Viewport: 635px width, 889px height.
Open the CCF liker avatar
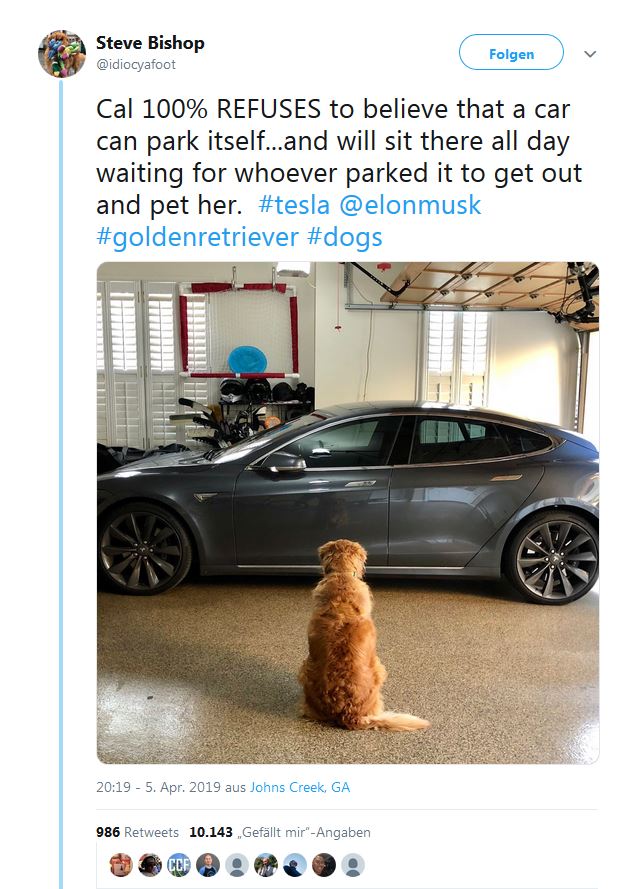coord(179,865)
